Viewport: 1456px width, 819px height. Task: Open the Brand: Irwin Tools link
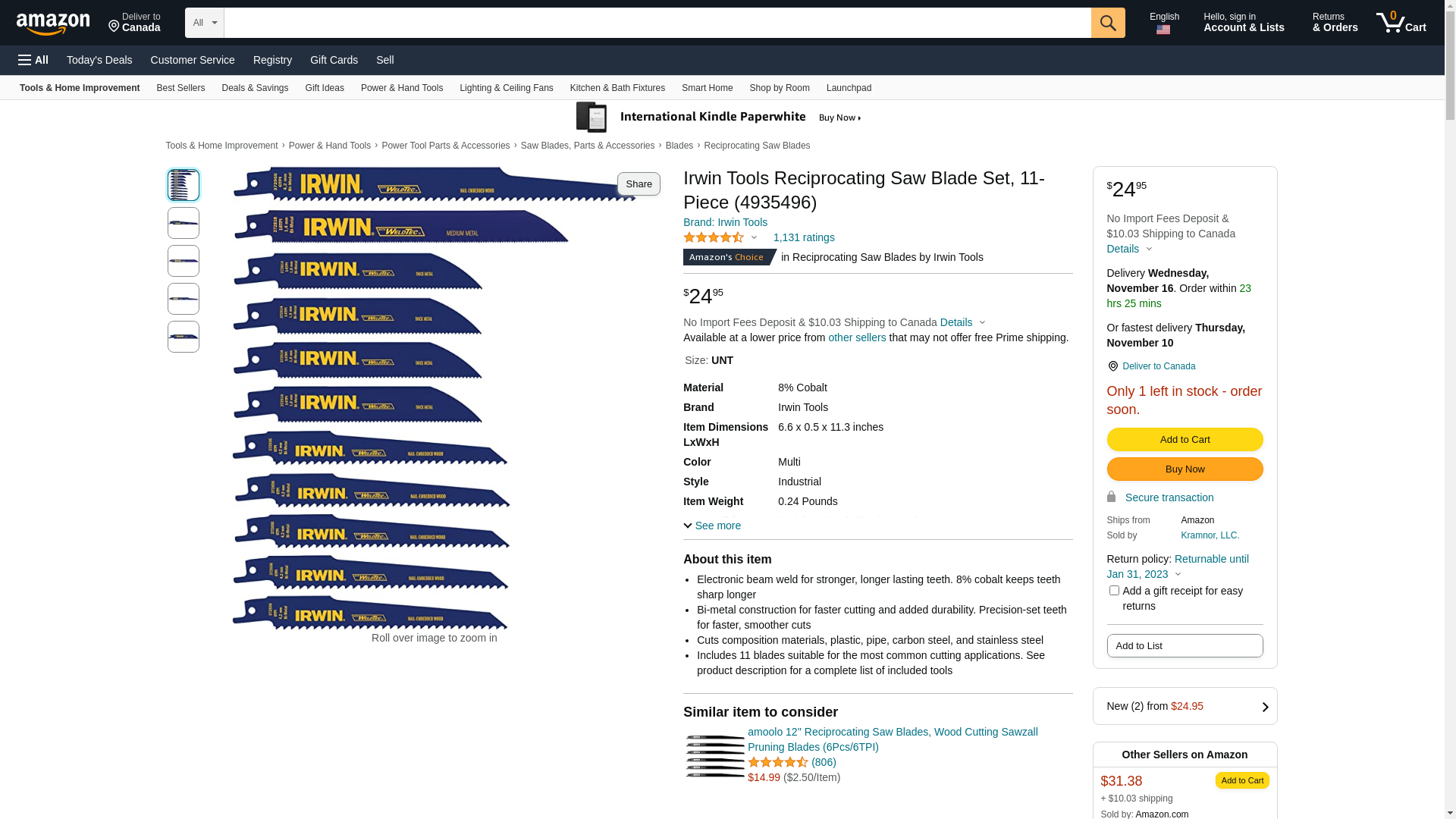tap(725, 222)
